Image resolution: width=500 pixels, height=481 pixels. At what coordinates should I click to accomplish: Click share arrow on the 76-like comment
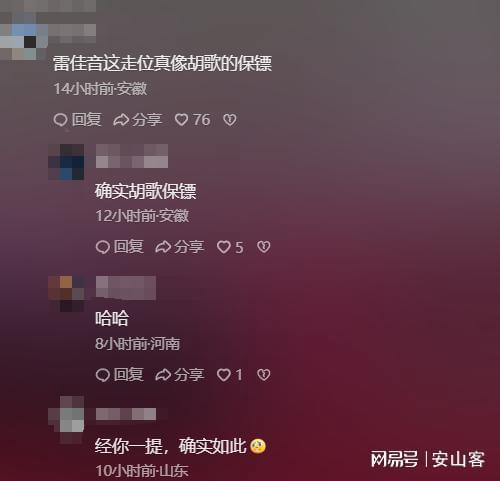137,120
